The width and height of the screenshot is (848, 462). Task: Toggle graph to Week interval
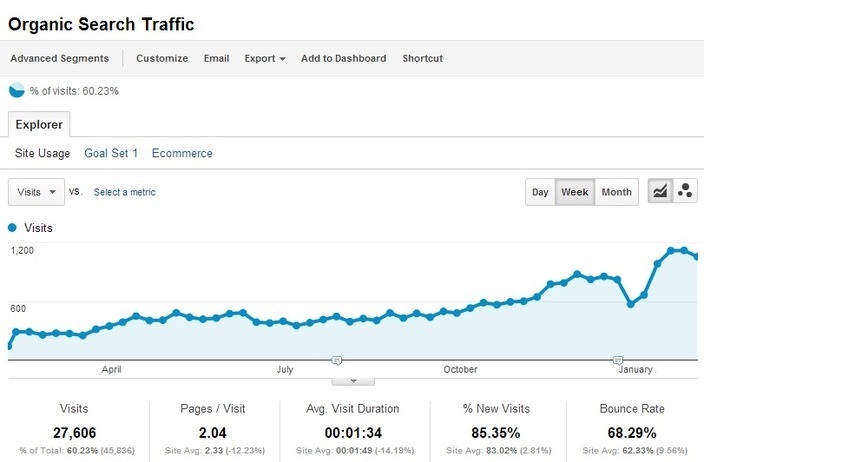574,192
